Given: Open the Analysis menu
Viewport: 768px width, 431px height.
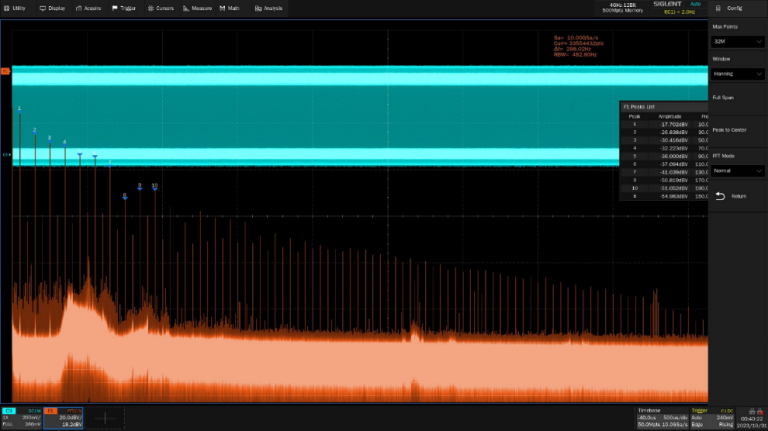Looking at the screenshot, I should 268,7.
